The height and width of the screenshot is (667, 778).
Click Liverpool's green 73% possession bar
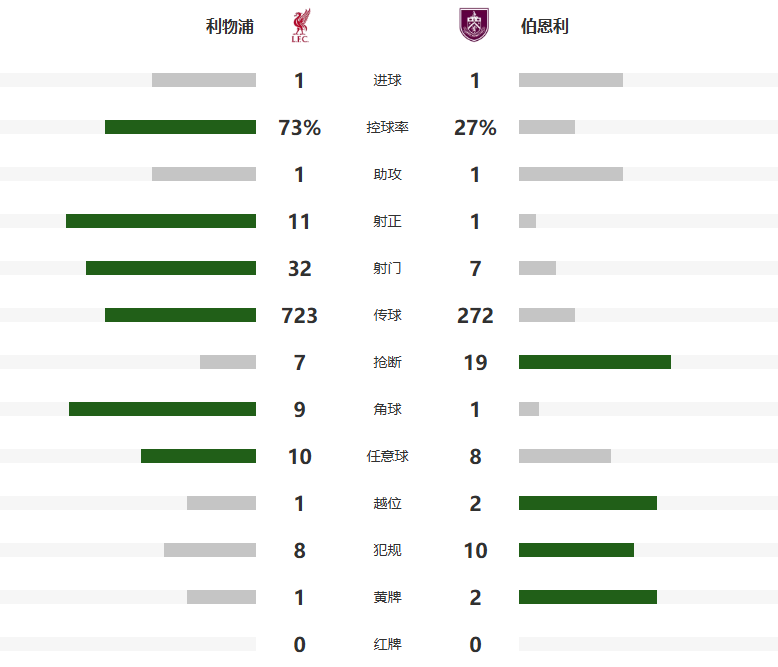click(180, 127)
